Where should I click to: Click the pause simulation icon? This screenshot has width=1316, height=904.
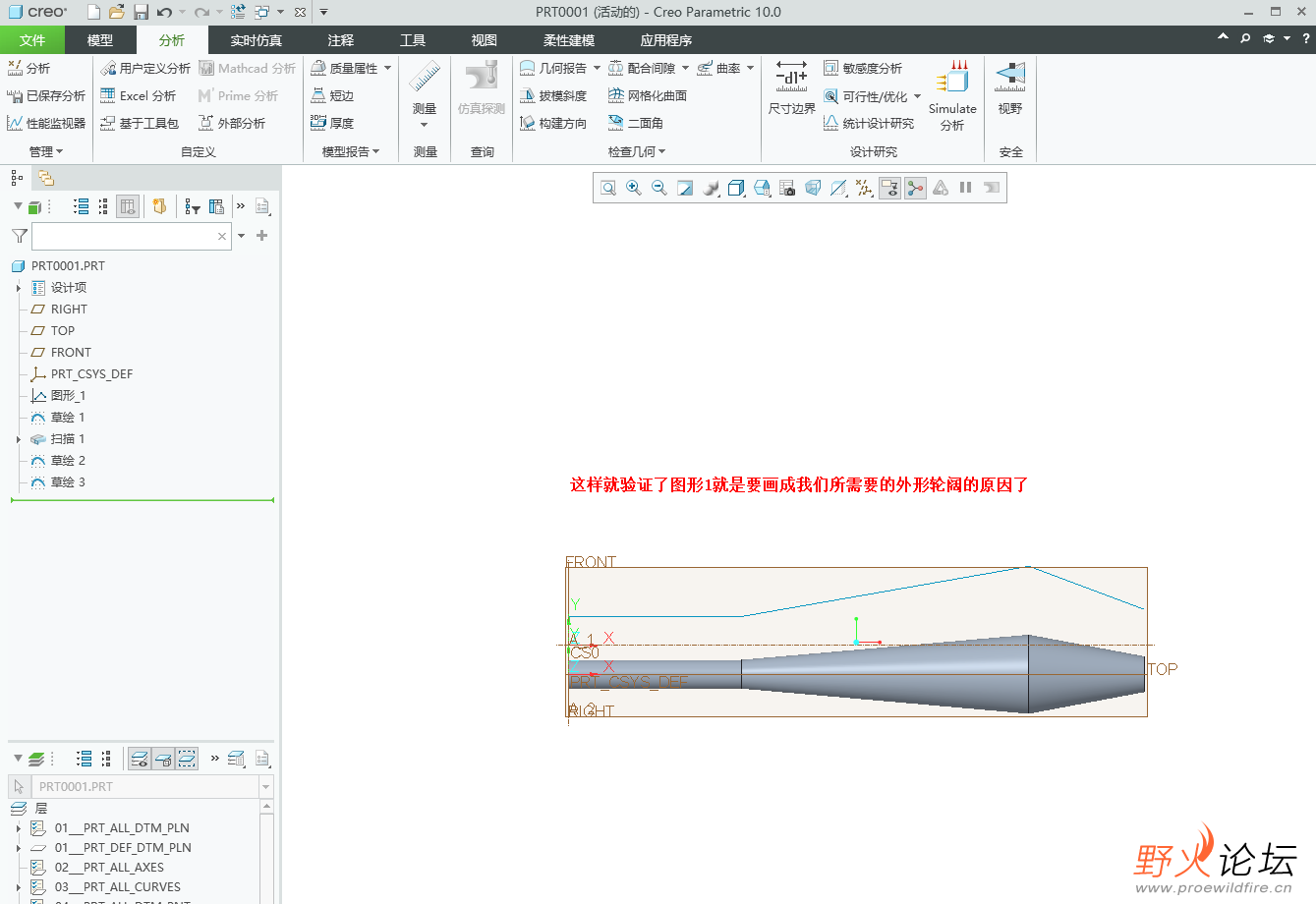tap(966, 188)
